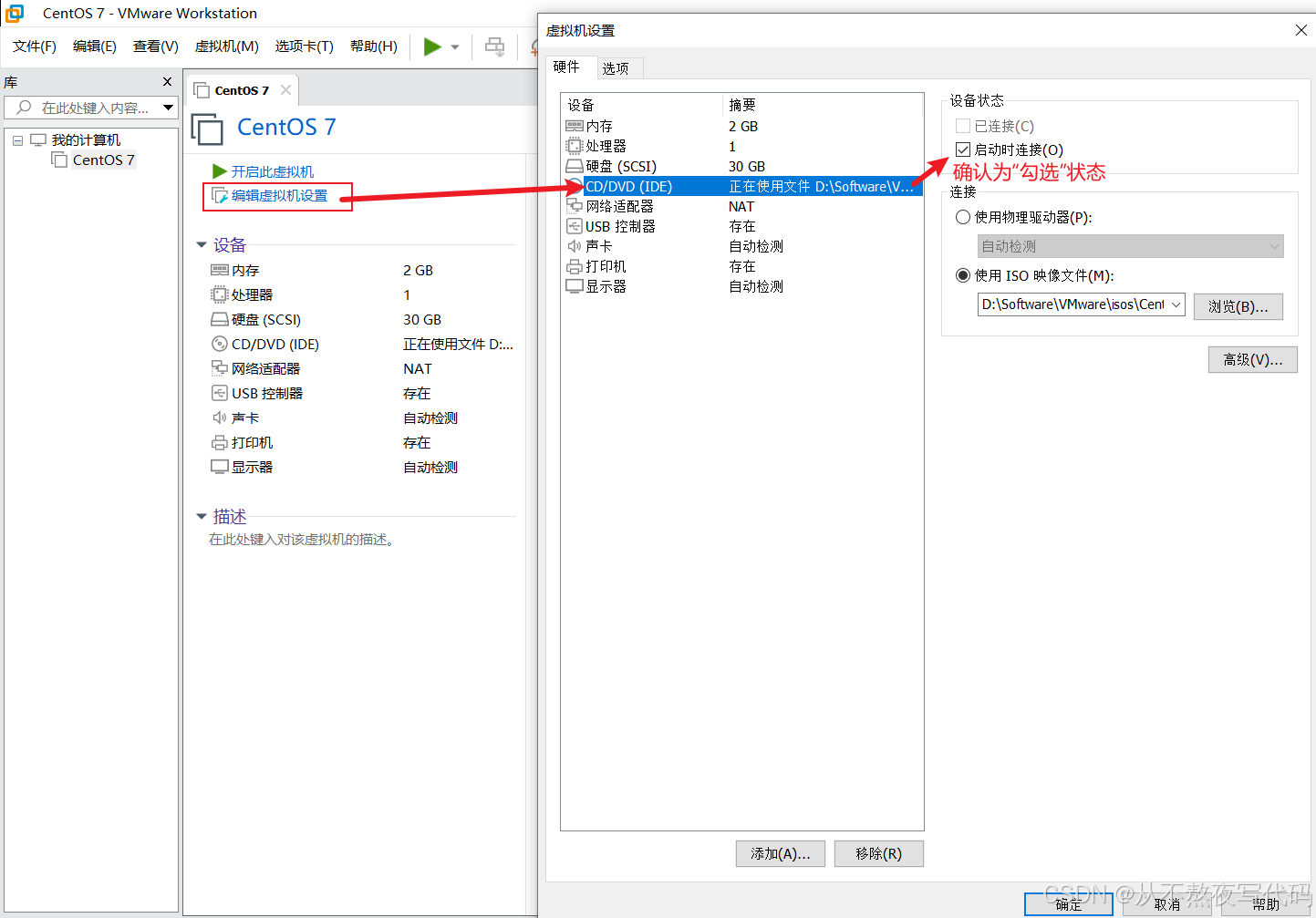1316x918 pixels.
Task: Select Use ISO image file (使用 ISO 映像文件) radio
Action: 962,275
